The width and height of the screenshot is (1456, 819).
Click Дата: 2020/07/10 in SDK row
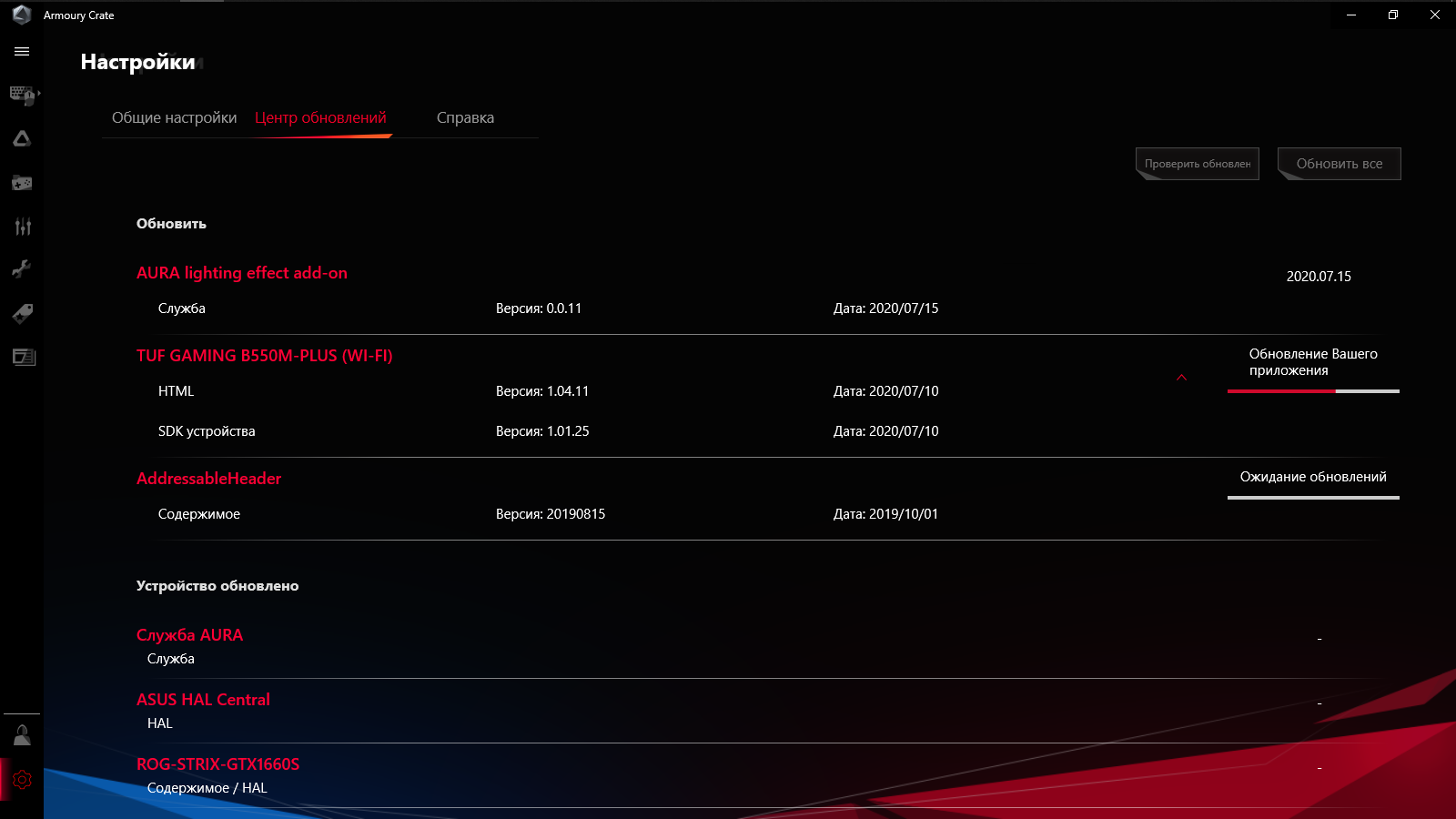(886, 431)
